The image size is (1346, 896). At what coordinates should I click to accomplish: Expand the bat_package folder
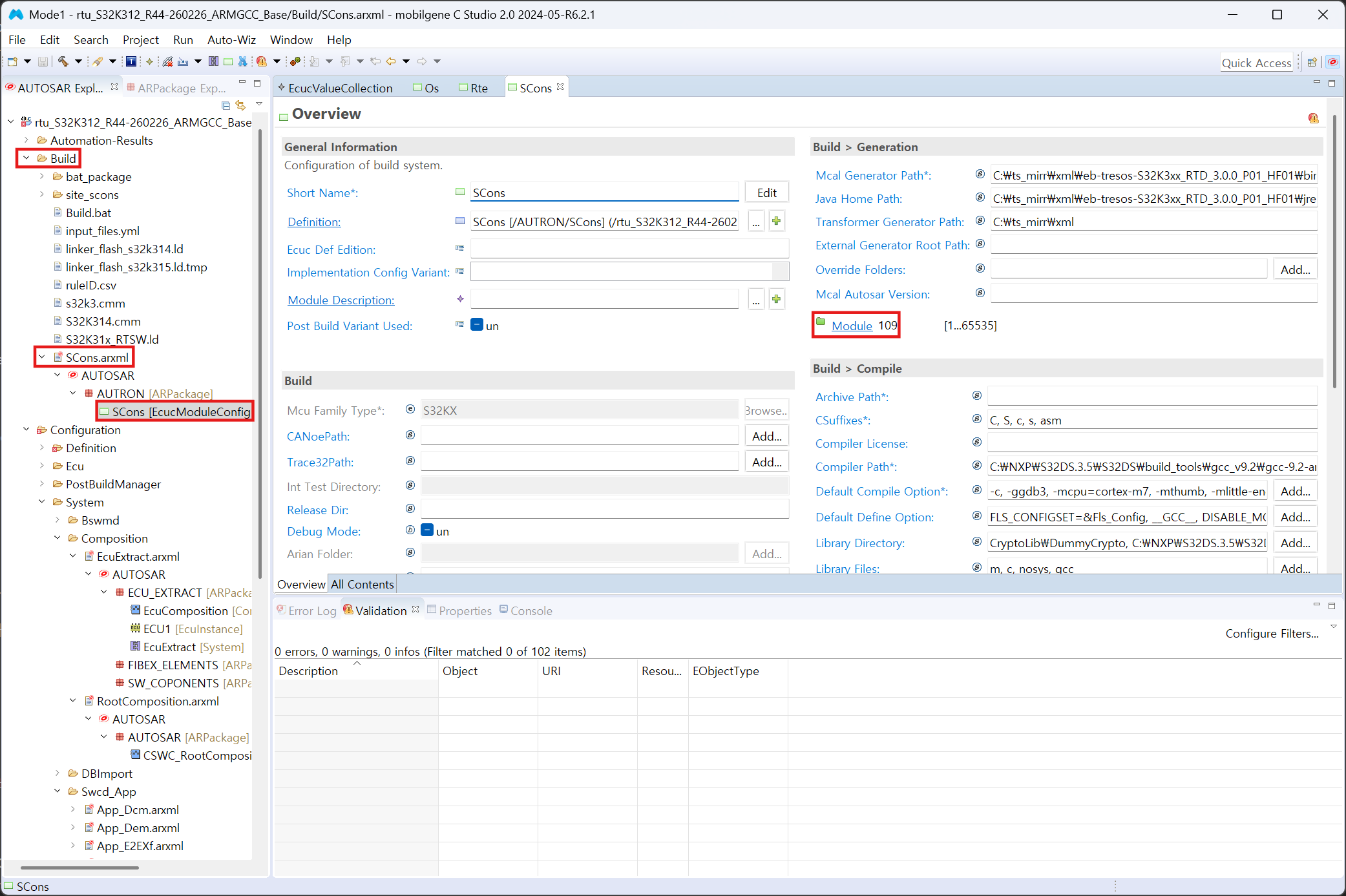pyautogui.click(x=42, y=176)
